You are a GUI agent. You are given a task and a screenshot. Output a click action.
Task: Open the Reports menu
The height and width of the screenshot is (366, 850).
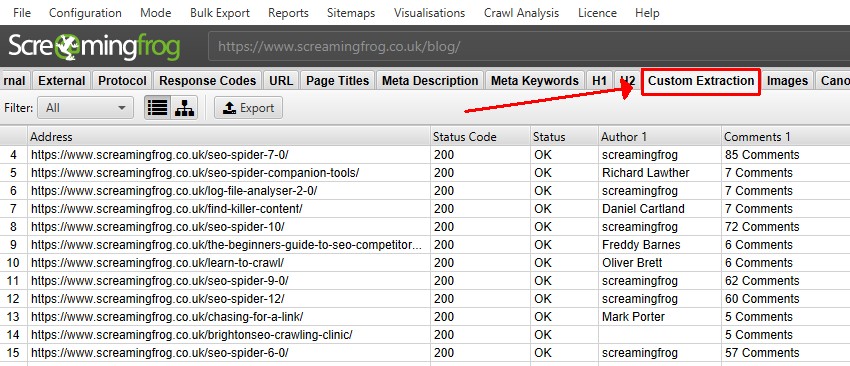pos(288,12)
